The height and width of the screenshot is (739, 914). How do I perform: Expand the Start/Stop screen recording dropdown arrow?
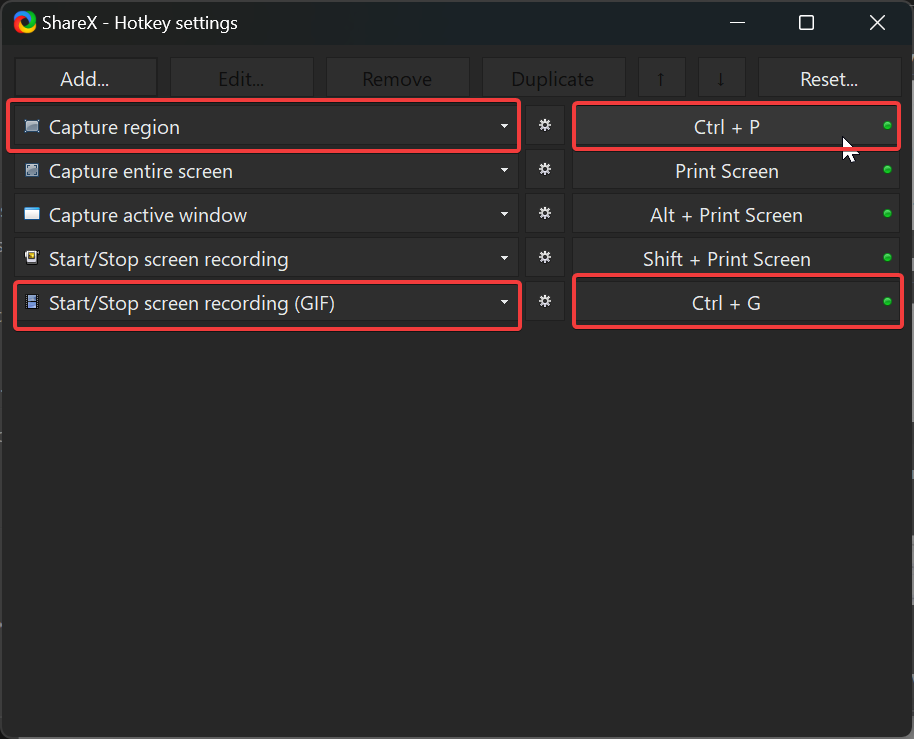(x=504, y=258)
